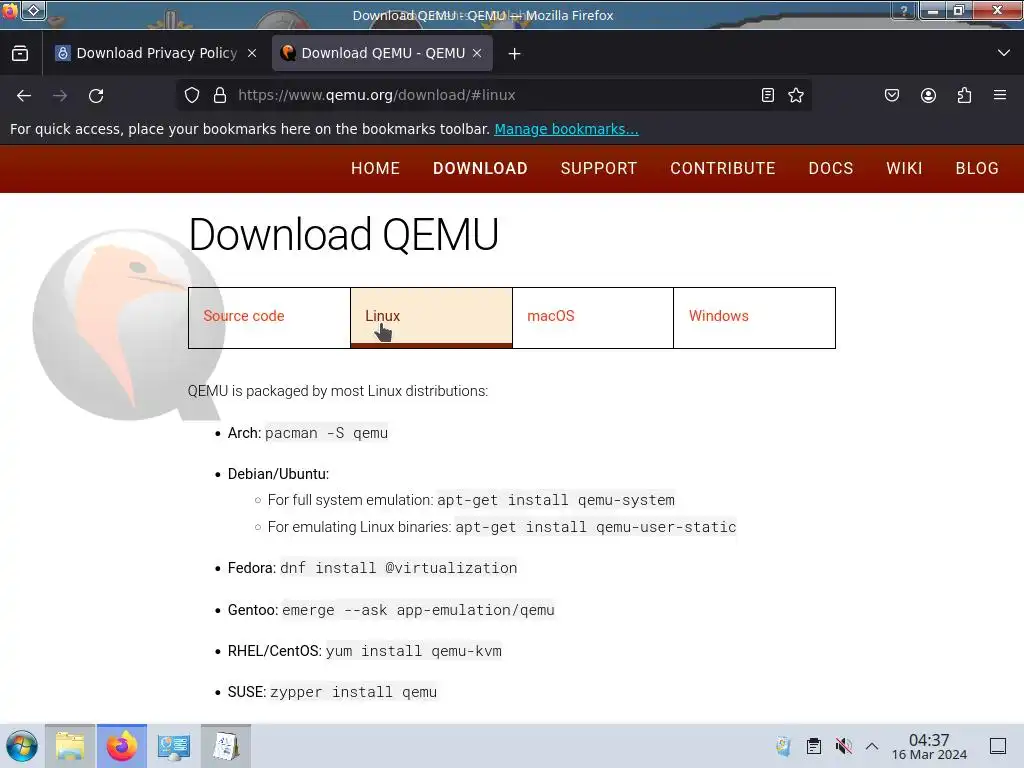This screenshot has width=1024, height=768.
Task: Open DOWNLOAD in site navigation
Action: click(480, 168)
